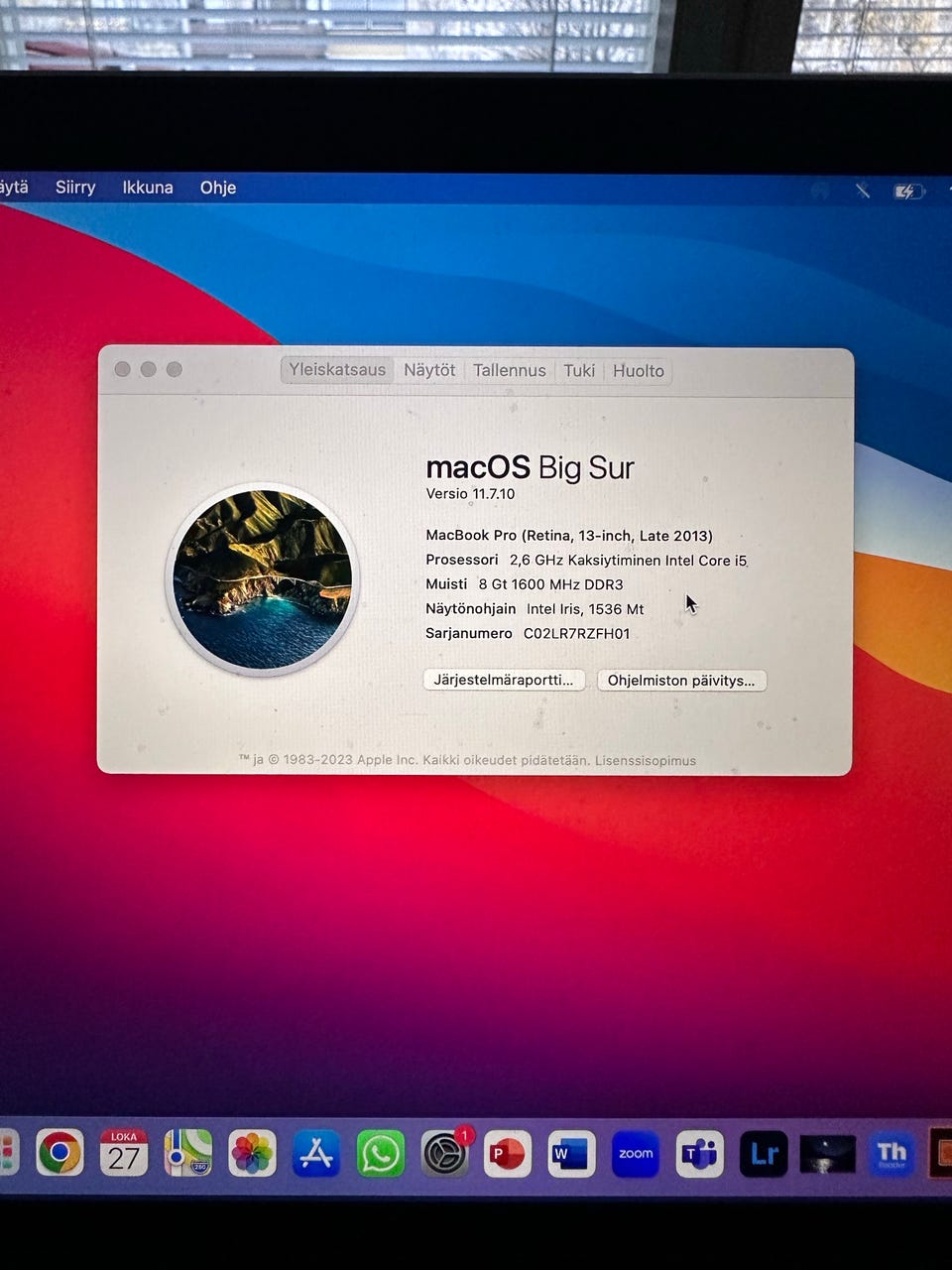Image resolution: width=952 pixels, height=1270 pixels.
Task: Launch Zoom from the Dock
Action: tap(636, 1154)
